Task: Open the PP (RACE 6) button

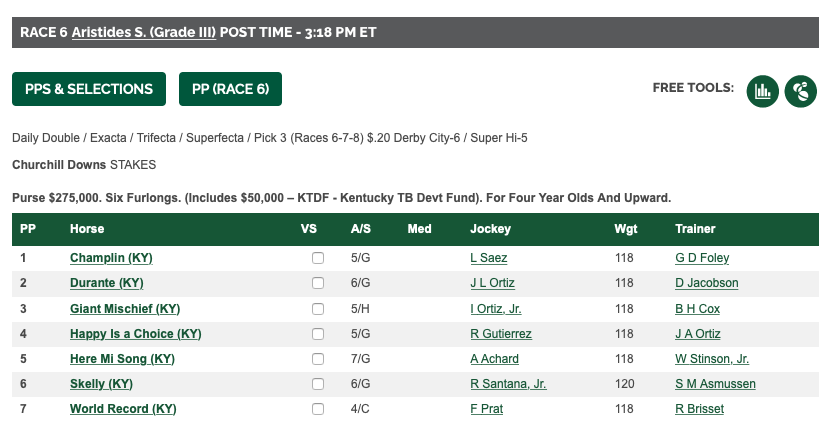Action: tap(230, 89)
